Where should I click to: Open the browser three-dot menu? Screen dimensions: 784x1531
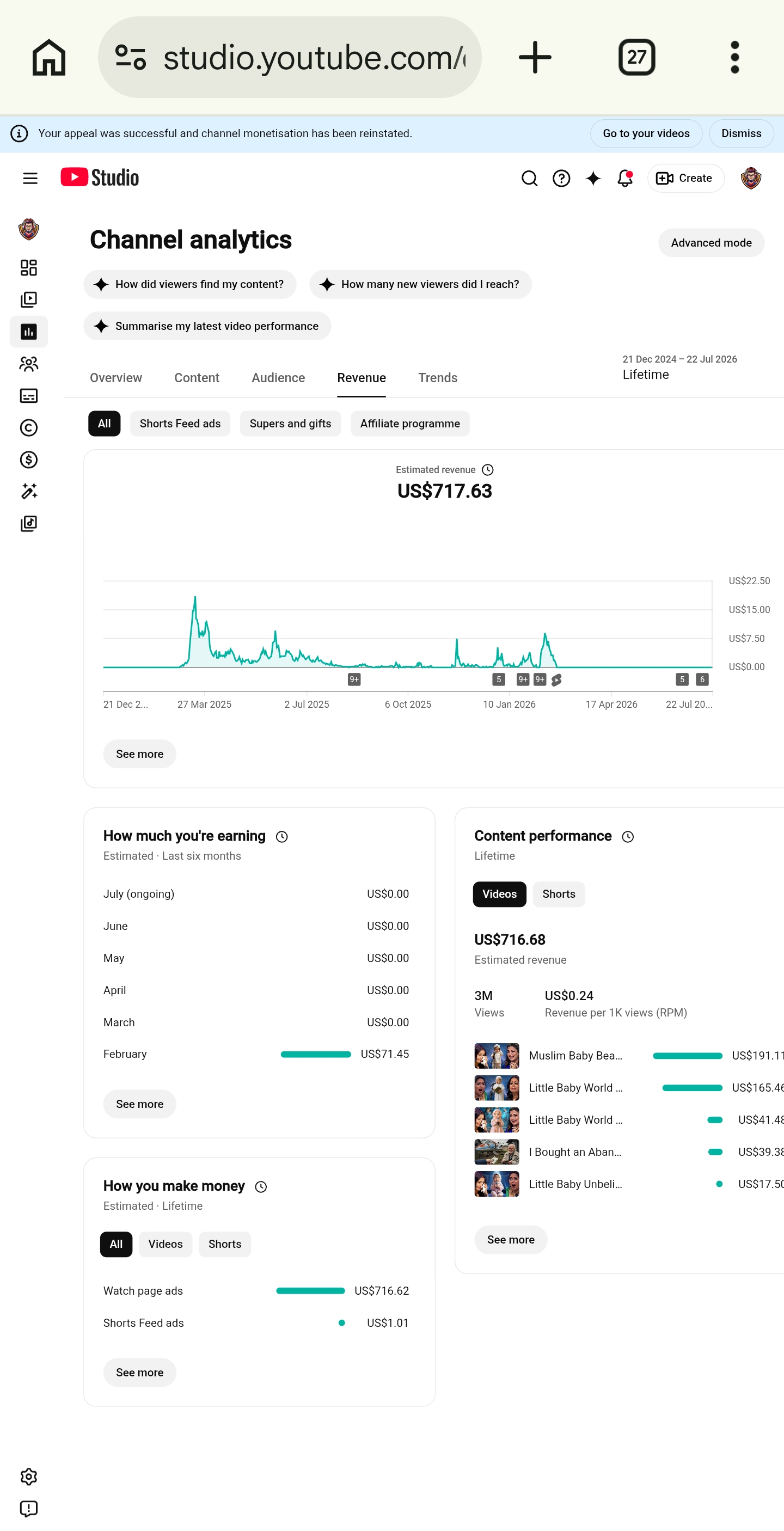click(x=734, y=57)
